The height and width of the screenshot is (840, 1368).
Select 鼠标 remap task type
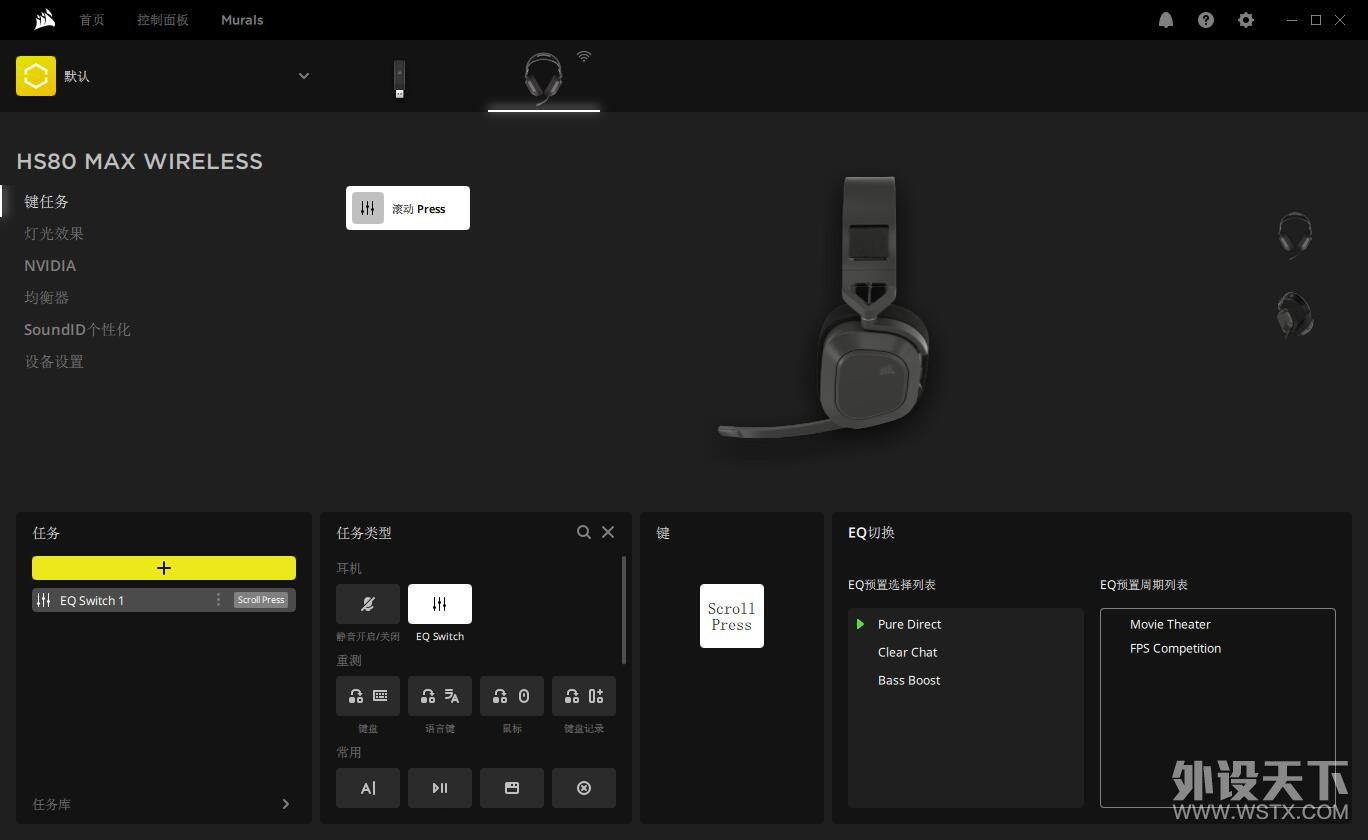pyautogui.click(x=512, y=696)
